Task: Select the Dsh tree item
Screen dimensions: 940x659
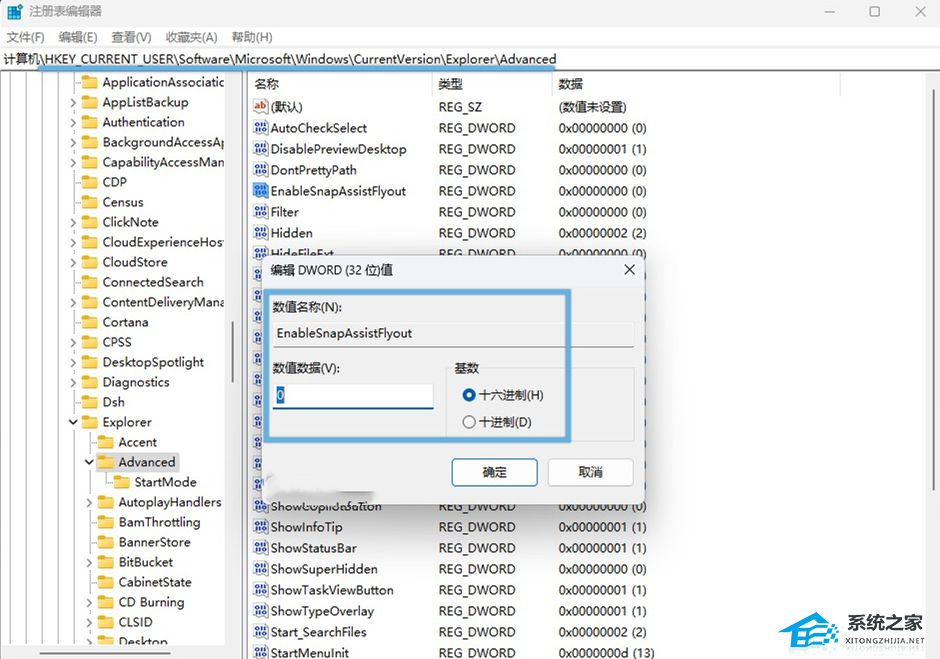Action: point(113,402)
